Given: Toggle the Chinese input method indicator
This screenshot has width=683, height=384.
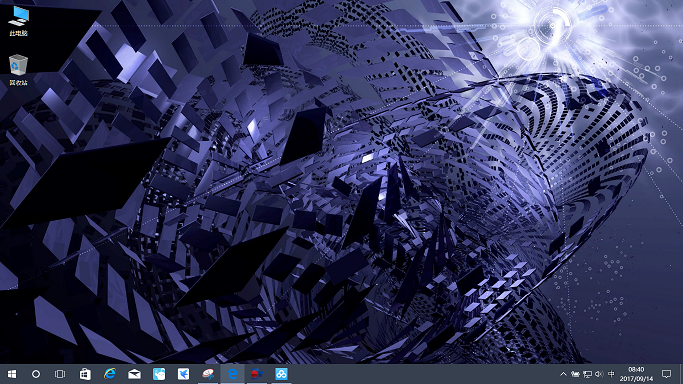Looking at the screenshot, I should click(x=611, y=374).
